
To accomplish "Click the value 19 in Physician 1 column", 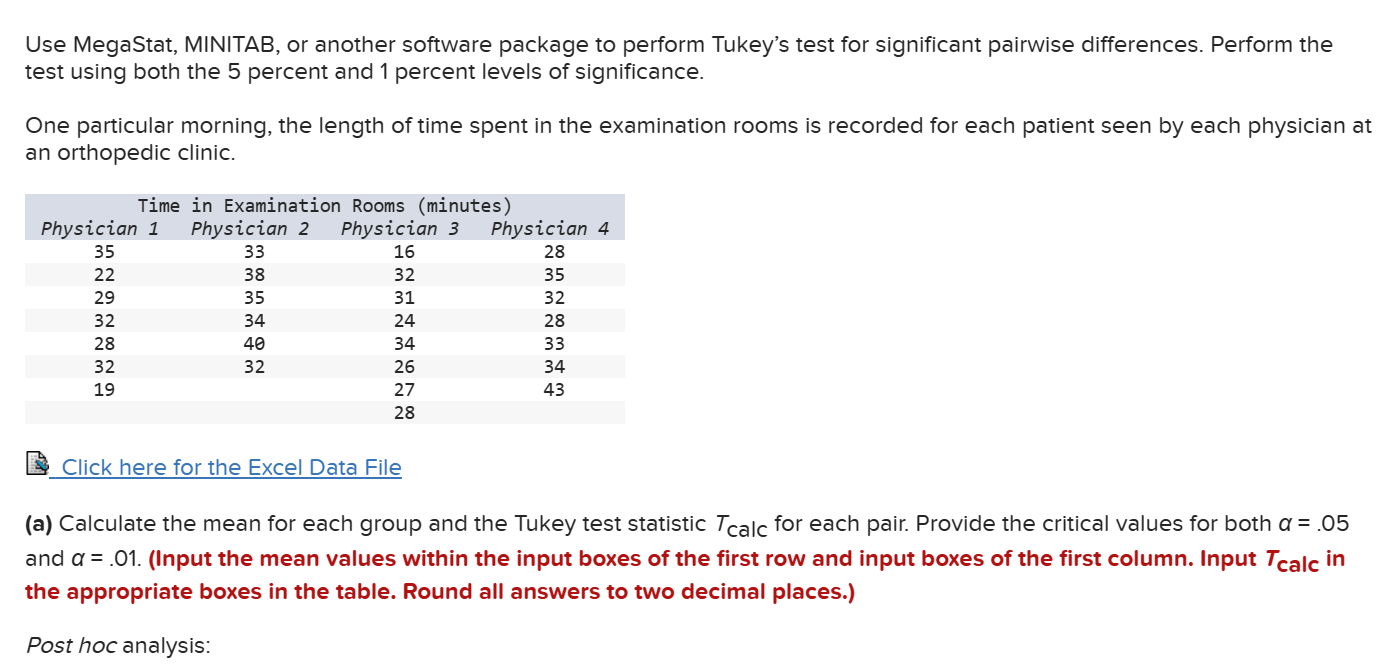I will (x=104, y=390).
